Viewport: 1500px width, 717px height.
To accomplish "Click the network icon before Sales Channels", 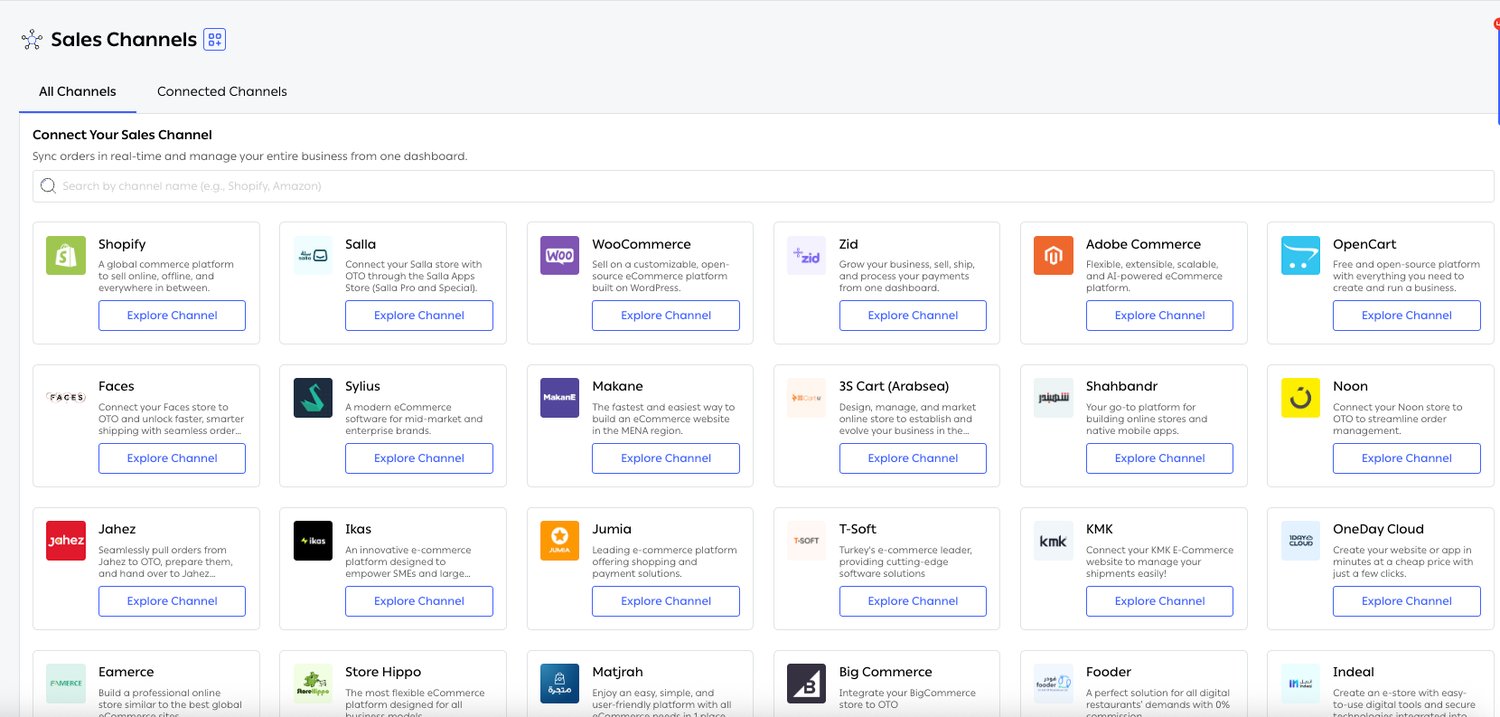I will tap(32, 40).
